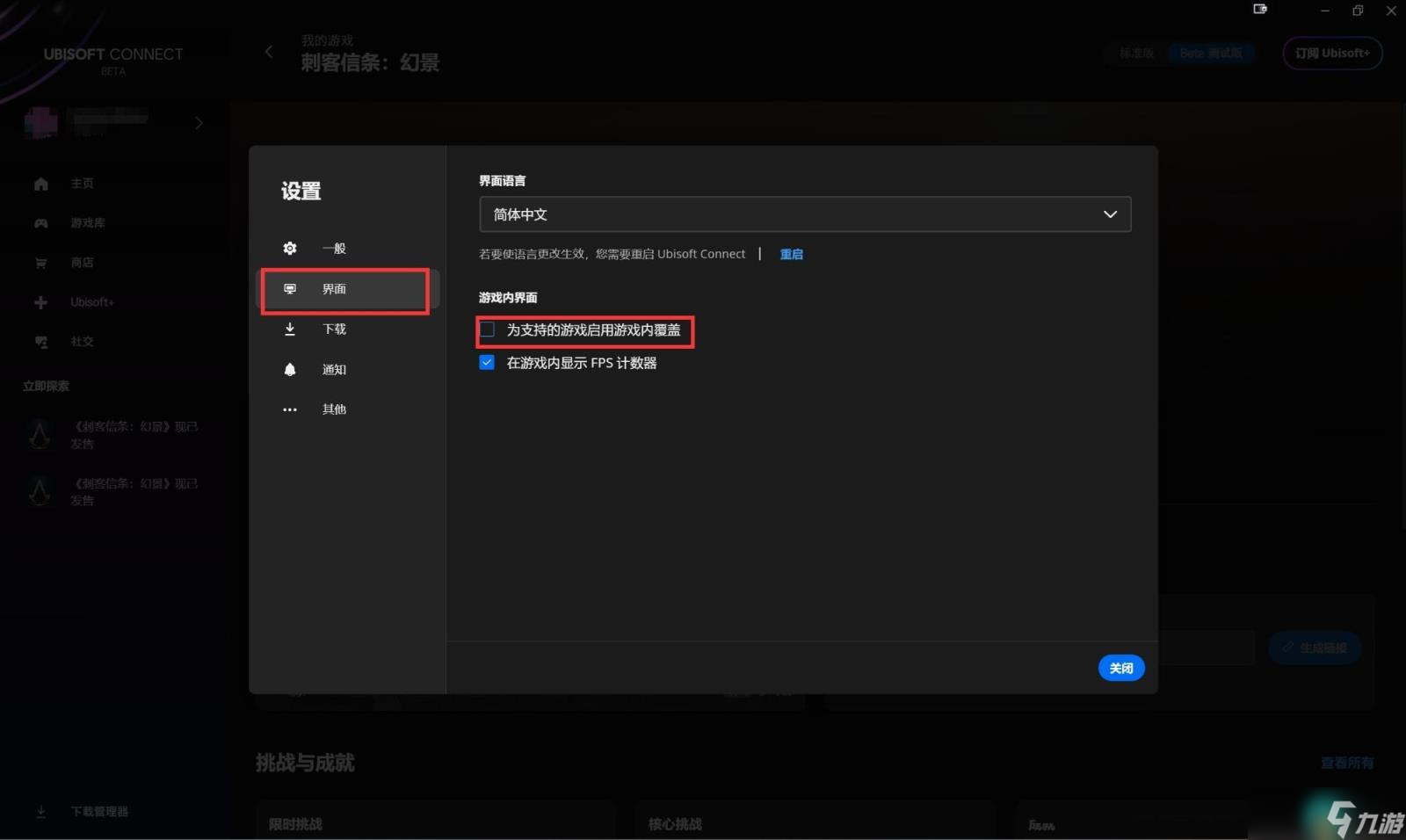Click the 查看所有 link for challenges
Viewport: 1406px width, 840px height.
1347,763
